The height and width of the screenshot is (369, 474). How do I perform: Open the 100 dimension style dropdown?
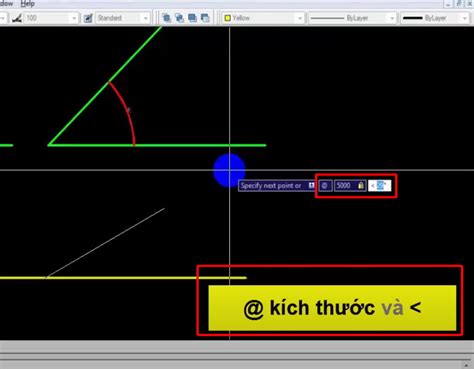(x=74, y=18)
